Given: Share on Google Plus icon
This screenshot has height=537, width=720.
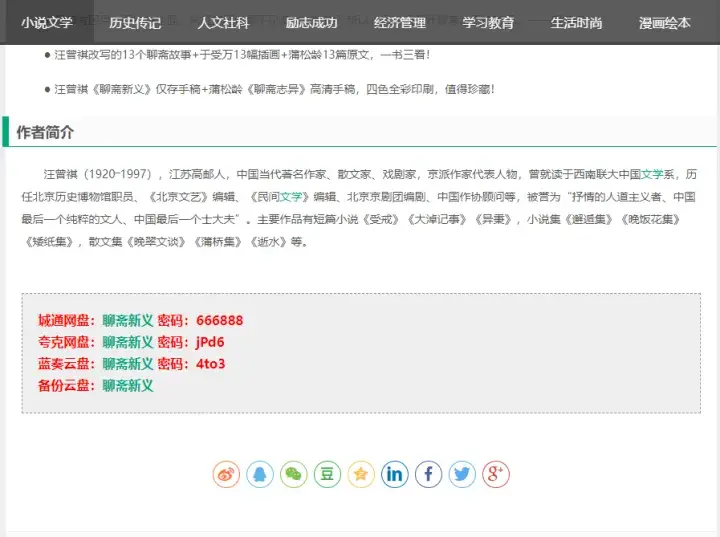Looking at the screenshot, I should 496,474.
